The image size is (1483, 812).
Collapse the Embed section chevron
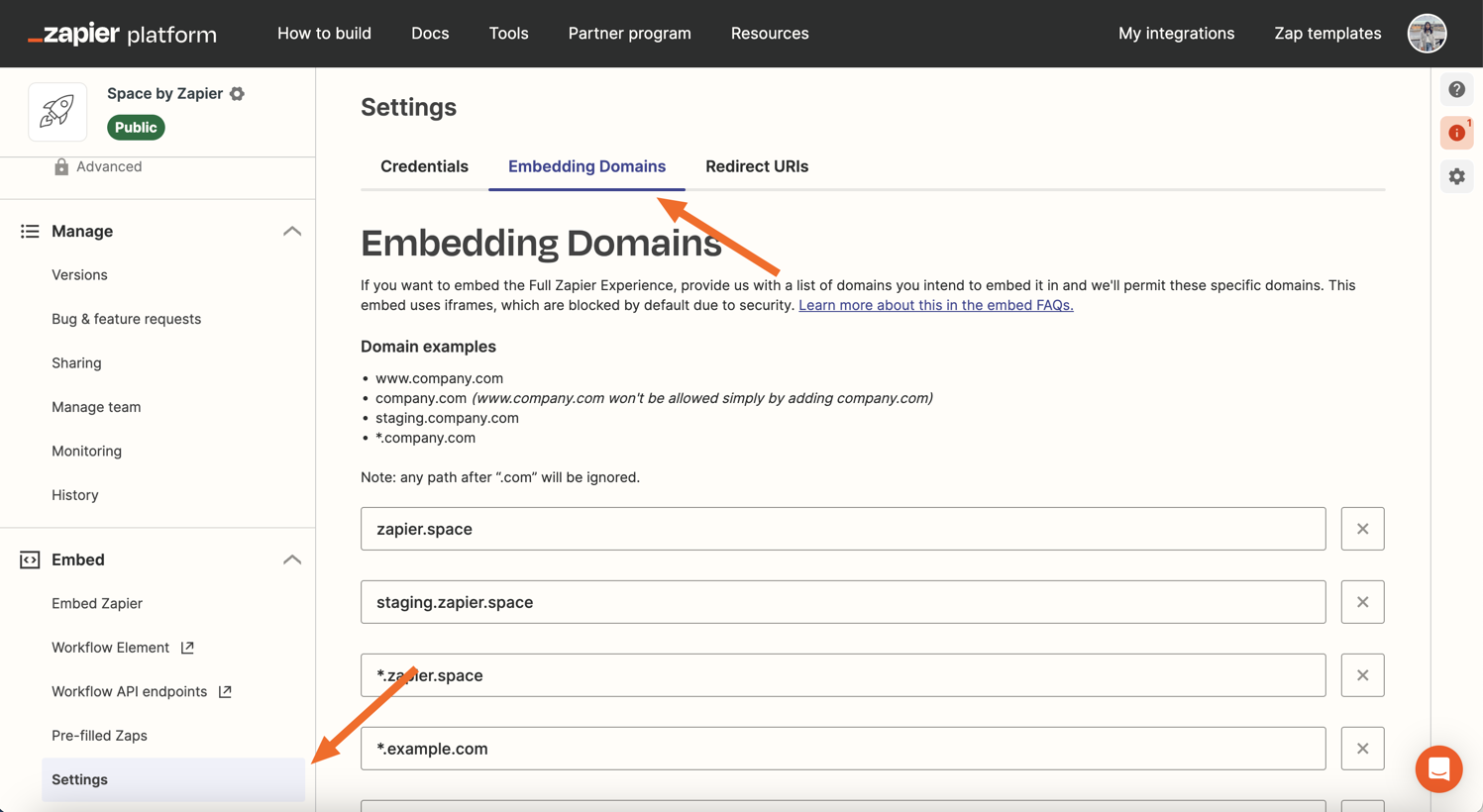(291, 559)
